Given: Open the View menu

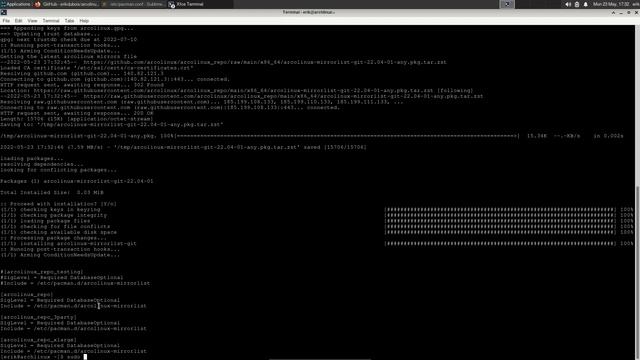Looking at the screenshot, I should click(x=32, y=20).
